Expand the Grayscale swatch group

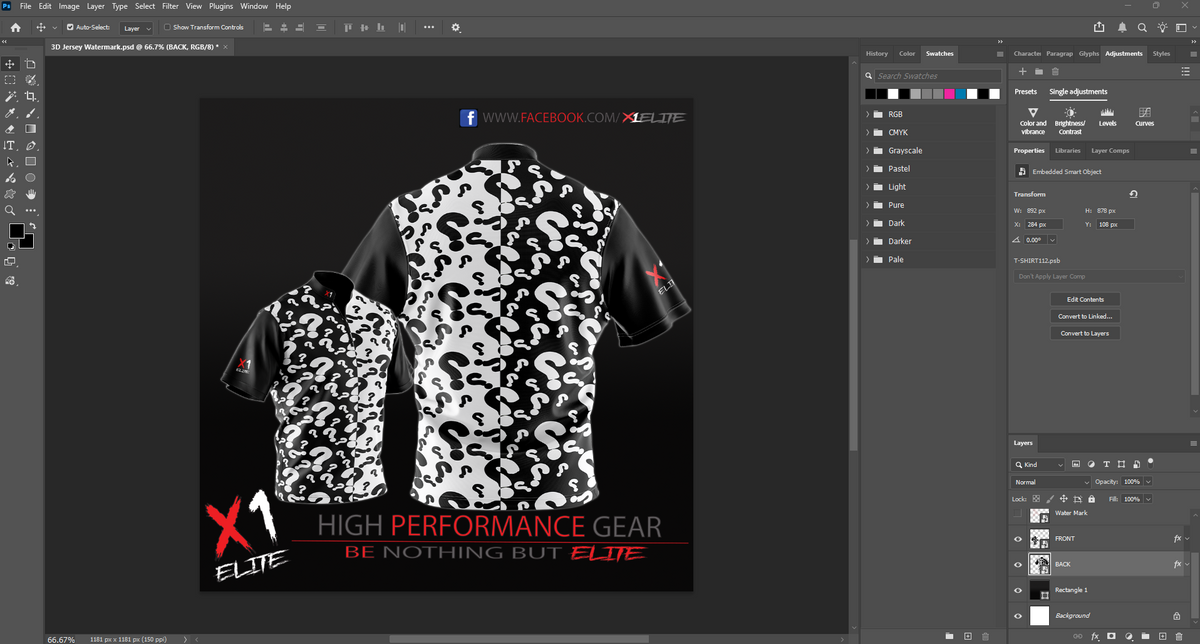868,150
